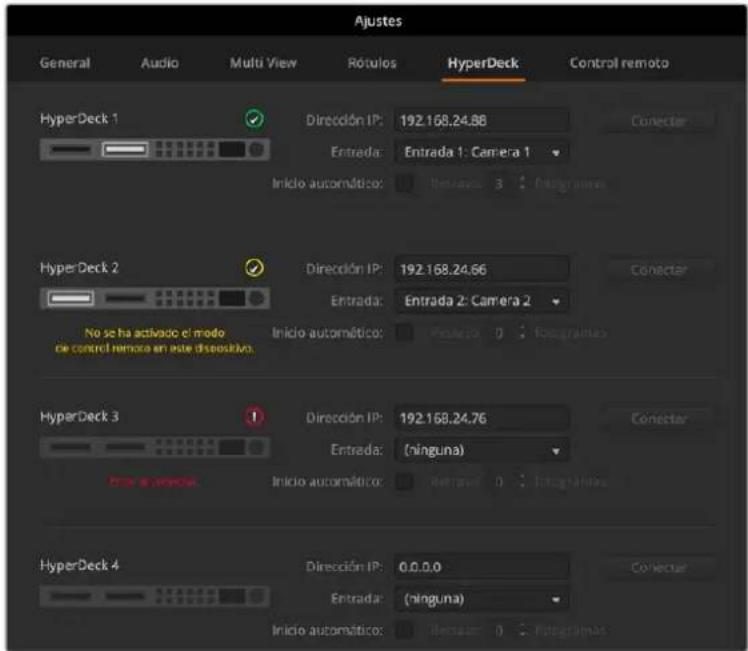The width and height of the screenshot is (748, 651).
Task: Click the HyperDeck 3 device image
Action: 155,447
